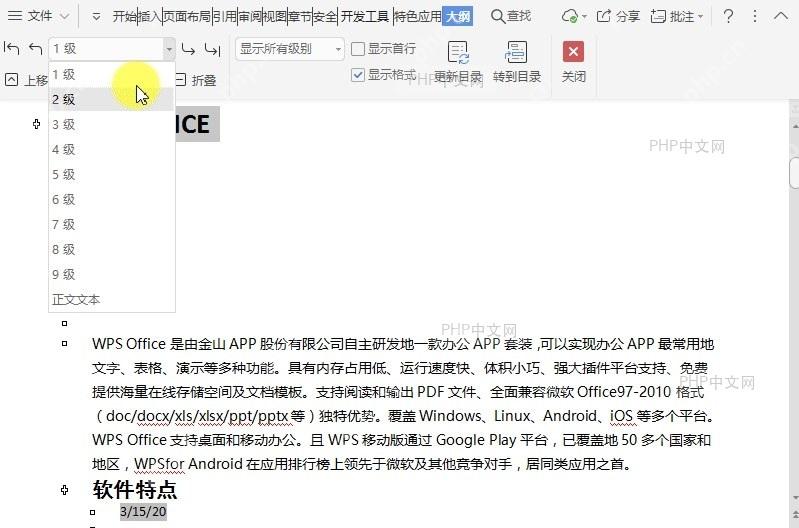Choose 正文文本 from the level list
The height and width of the screenshot is (528, 799).
[112, 299]
